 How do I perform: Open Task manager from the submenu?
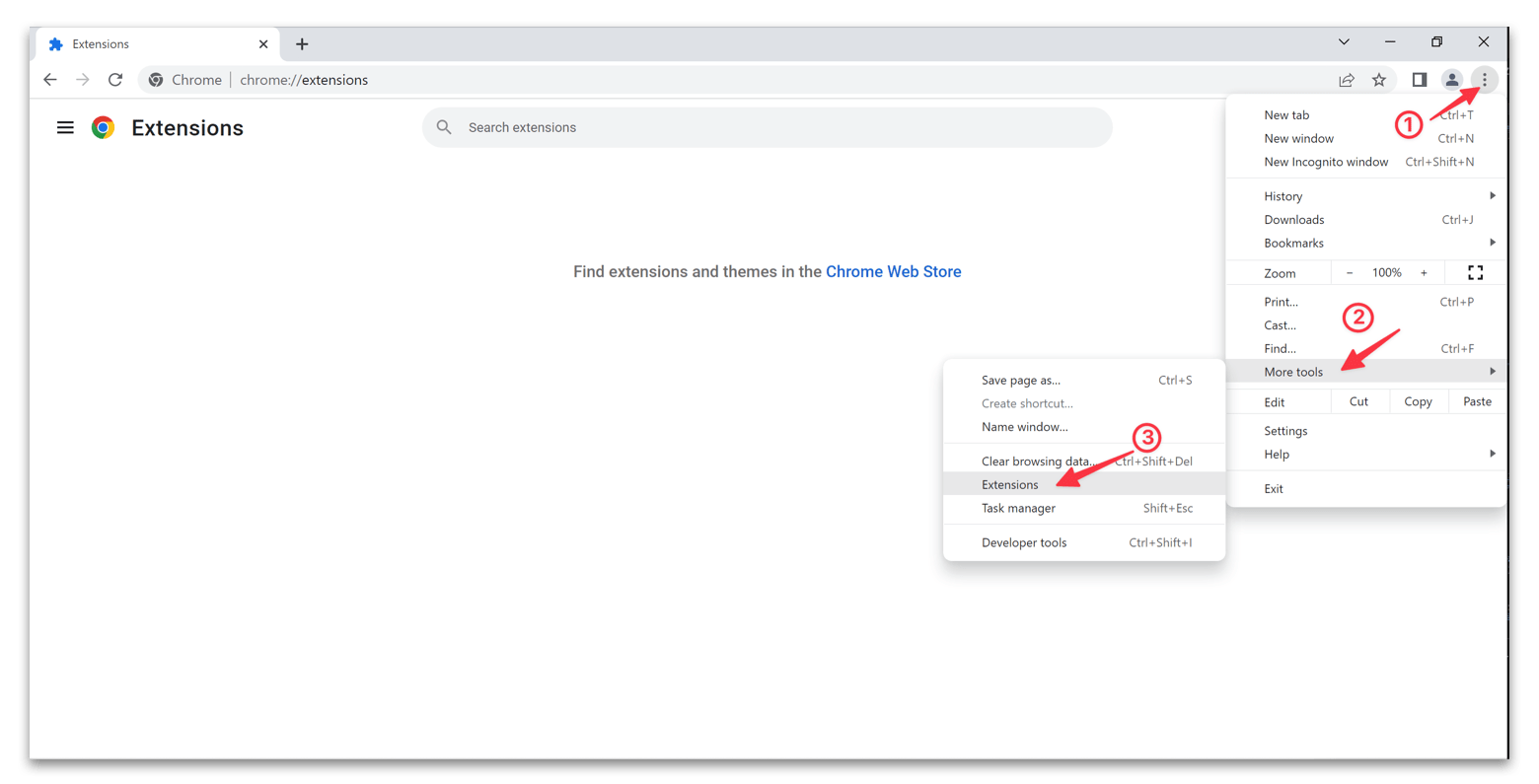pyautogui.click(x=1018, y=508)
